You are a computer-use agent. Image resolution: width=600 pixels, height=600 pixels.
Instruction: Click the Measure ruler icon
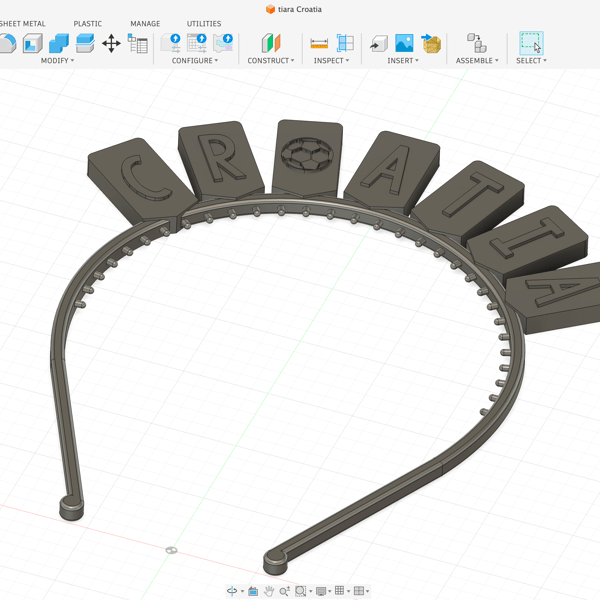(319, 43)
